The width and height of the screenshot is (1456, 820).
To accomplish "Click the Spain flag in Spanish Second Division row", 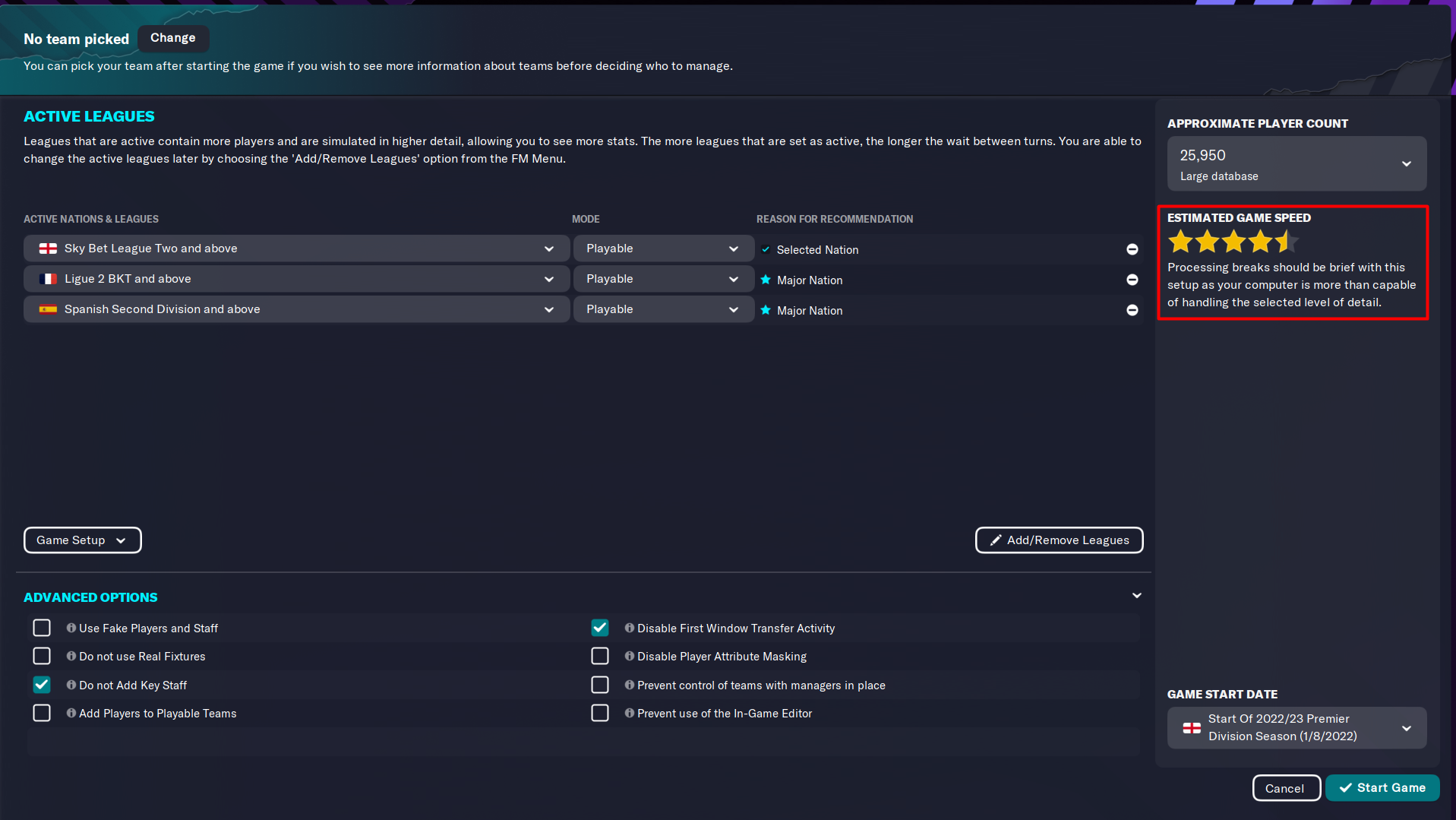I will (x=48, y=309).
